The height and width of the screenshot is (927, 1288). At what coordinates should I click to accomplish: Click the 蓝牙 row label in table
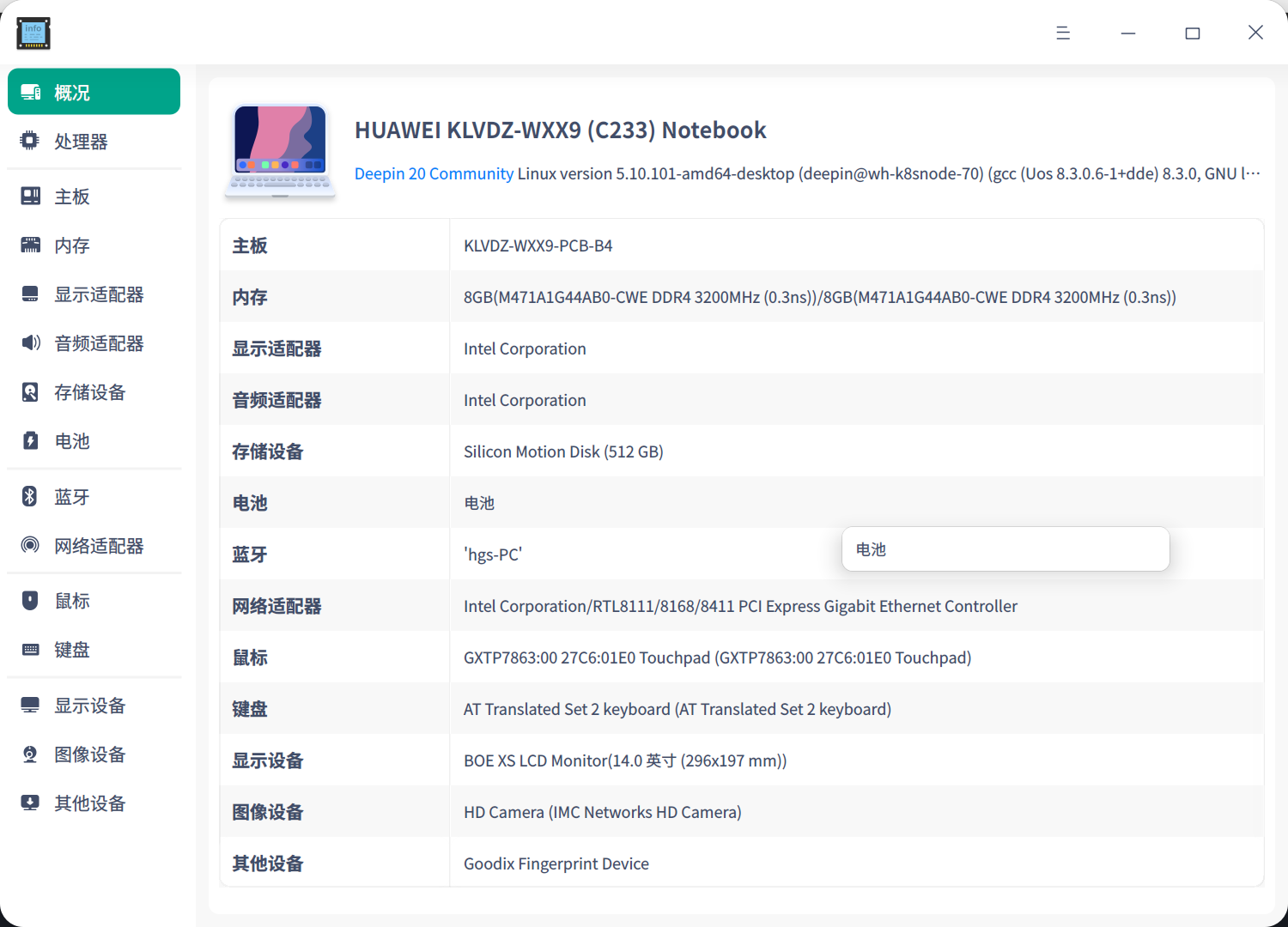(x=250, y=554)
